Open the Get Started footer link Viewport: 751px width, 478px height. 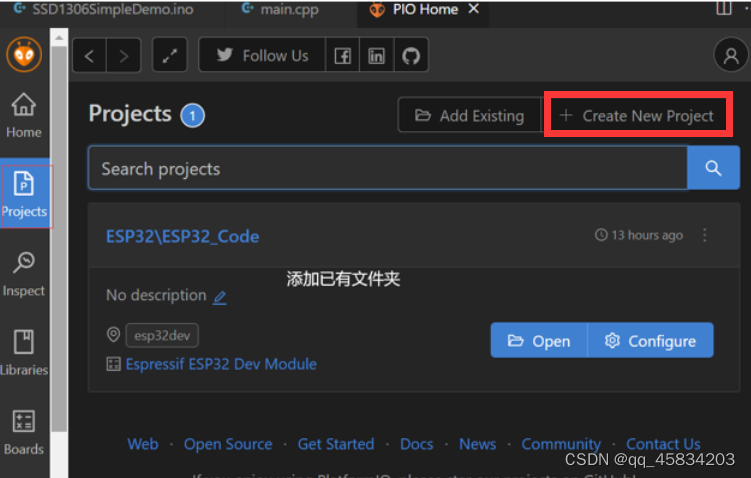point(336,444)
